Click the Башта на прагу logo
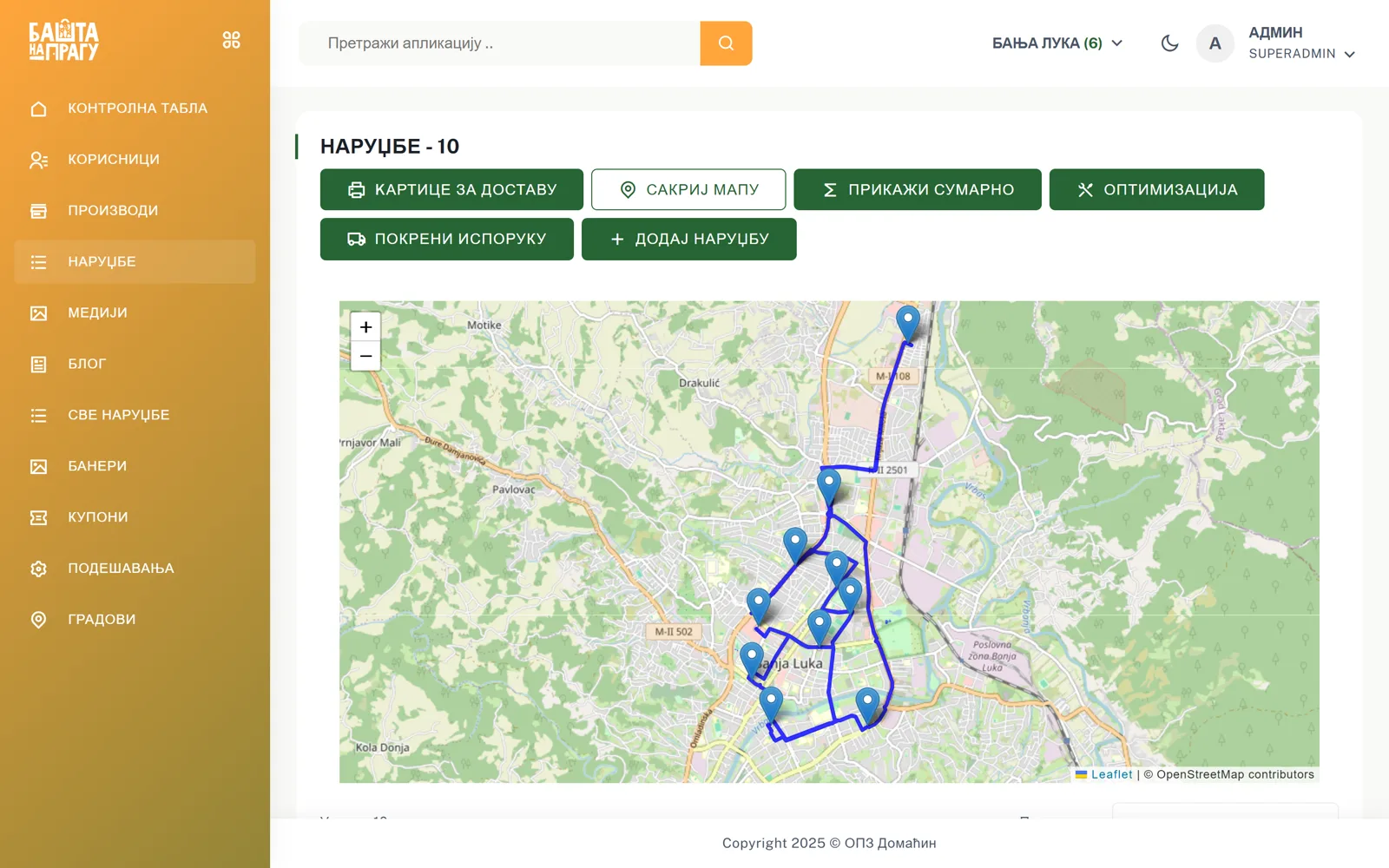This screenshot has width=1389, height=868. (x=63, y=40)
